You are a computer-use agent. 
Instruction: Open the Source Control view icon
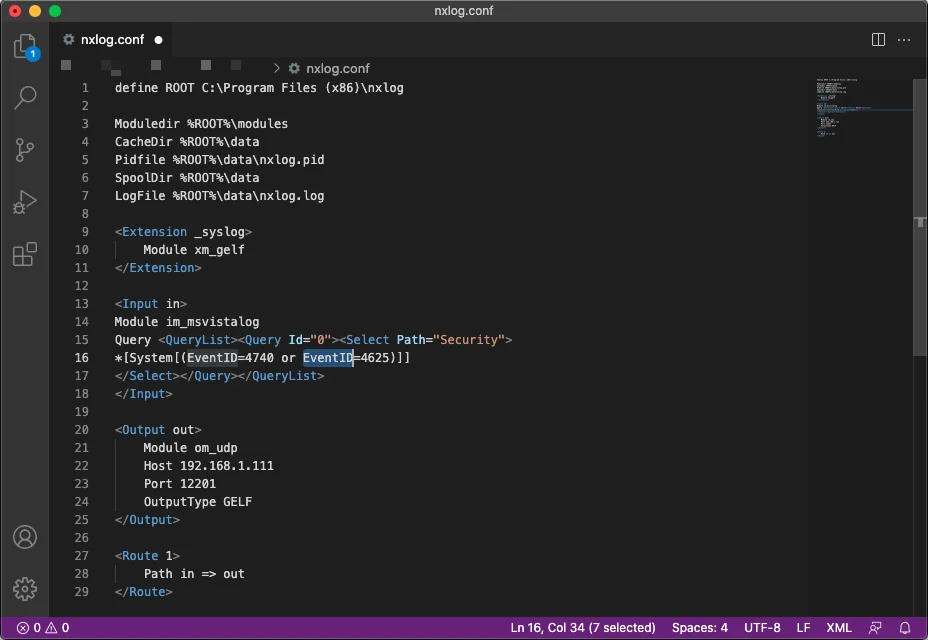(x=25, y=150)
